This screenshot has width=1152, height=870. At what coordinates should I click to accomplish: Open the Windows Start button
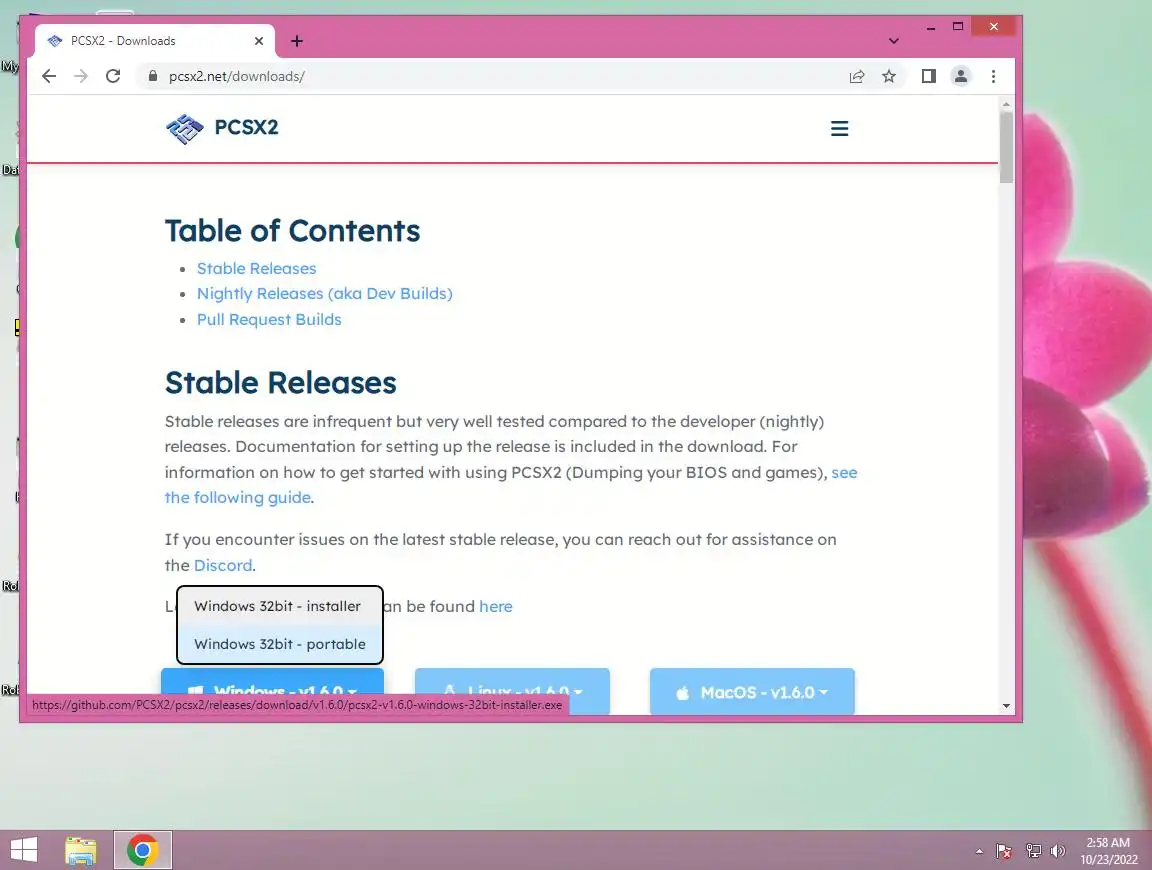click(24, 850)
